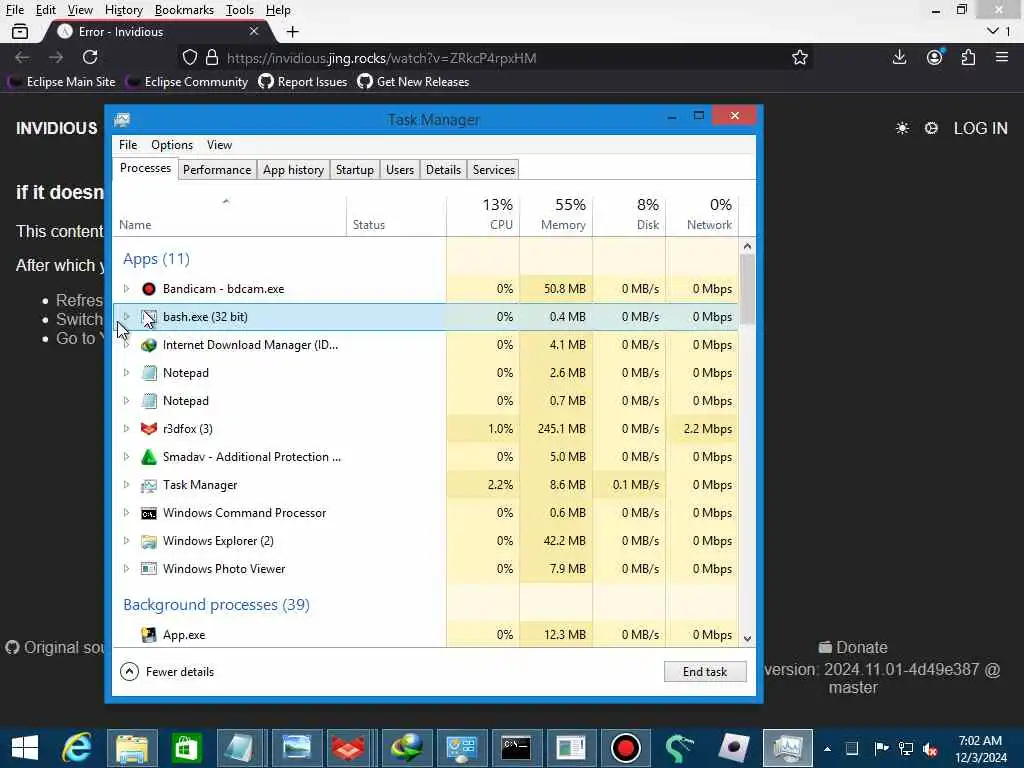The height and width of the screenshot is (768, 1024).
Task: Bookmark this page with the star icon
Action: pyautogui.click(x=799, y=57)
